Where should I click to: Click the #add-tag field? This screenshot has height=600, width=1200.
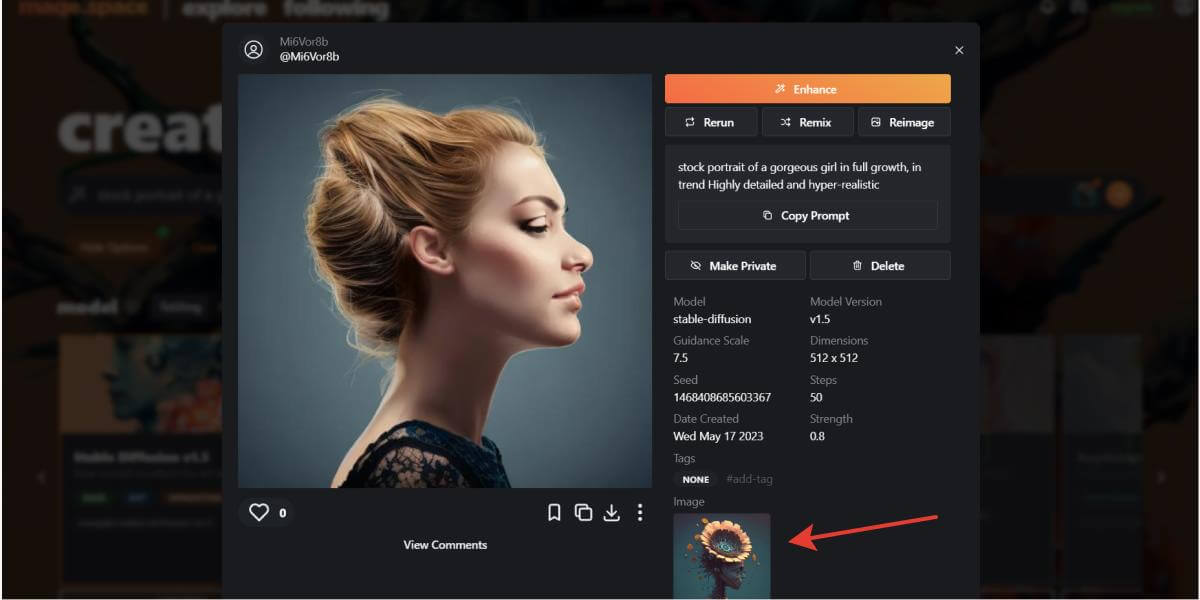click(749, 479)
